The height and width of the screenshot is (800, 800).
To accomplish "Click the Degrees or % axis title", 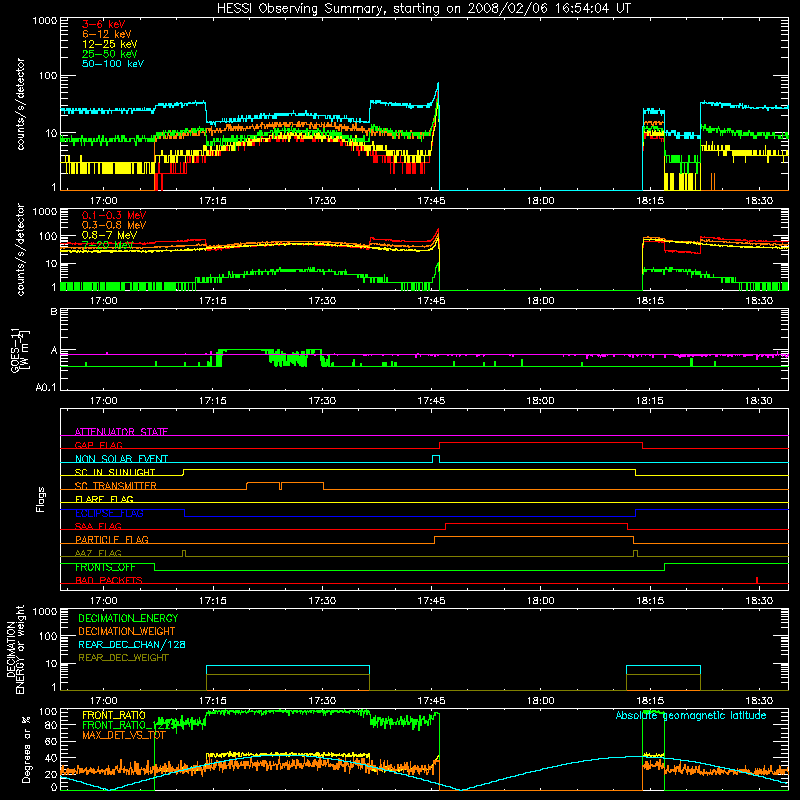I will 26,750.
